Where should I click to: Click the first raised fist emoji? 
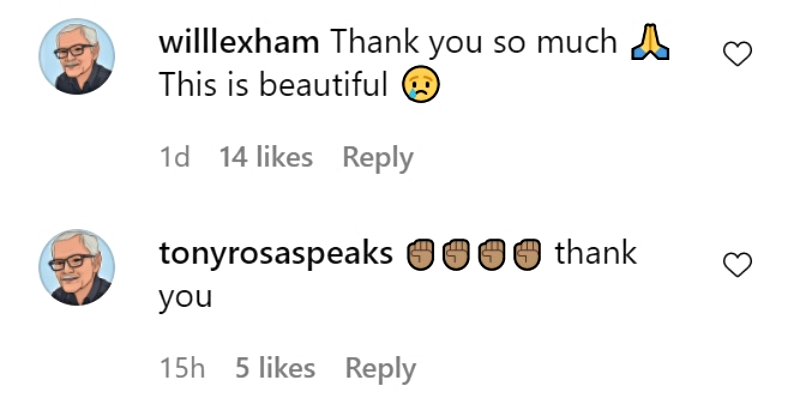tap(420, 255)
